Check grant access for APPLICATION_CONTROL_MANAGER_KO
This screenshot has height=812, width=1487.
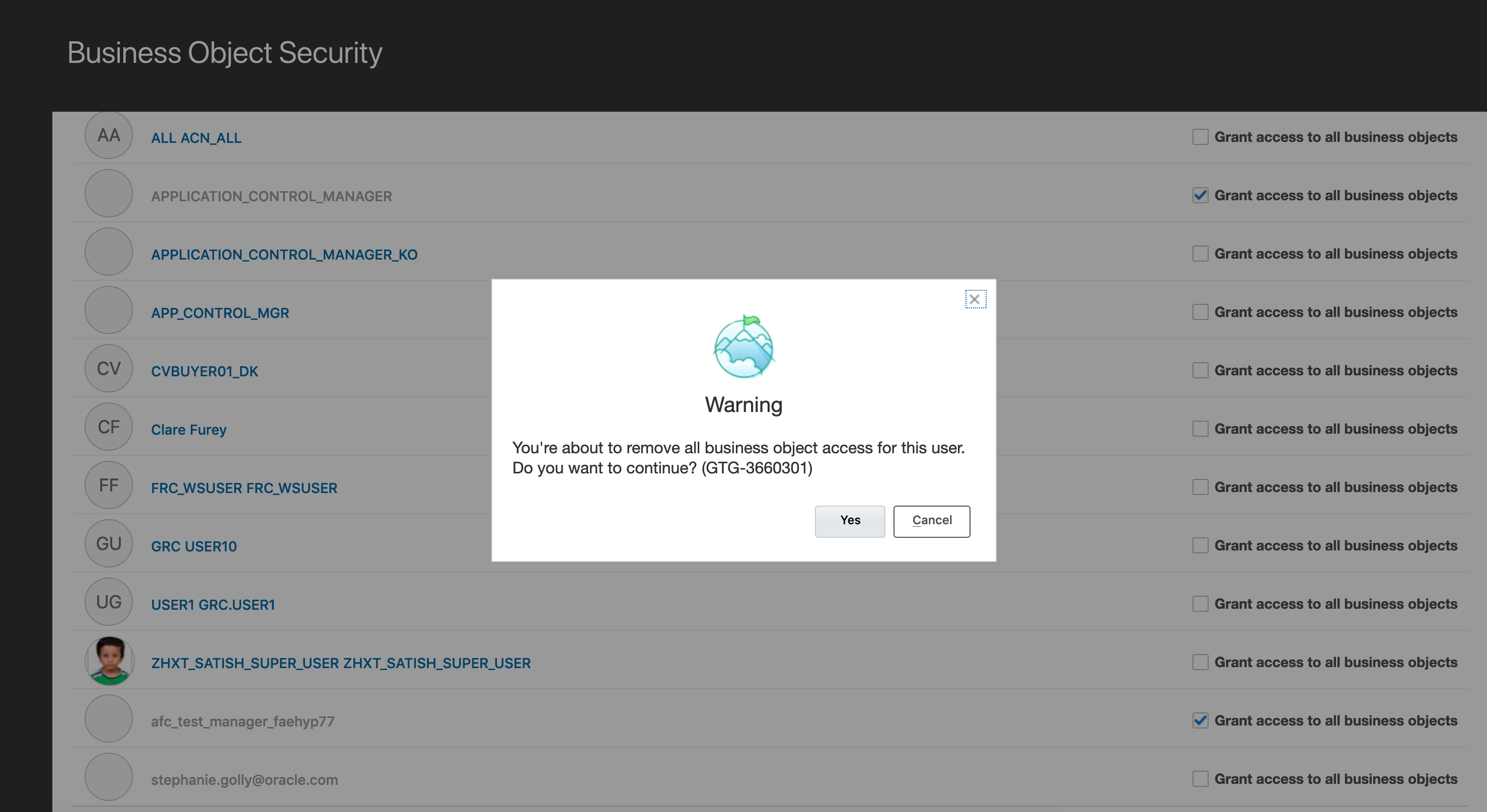click(x=1200, y=254)
